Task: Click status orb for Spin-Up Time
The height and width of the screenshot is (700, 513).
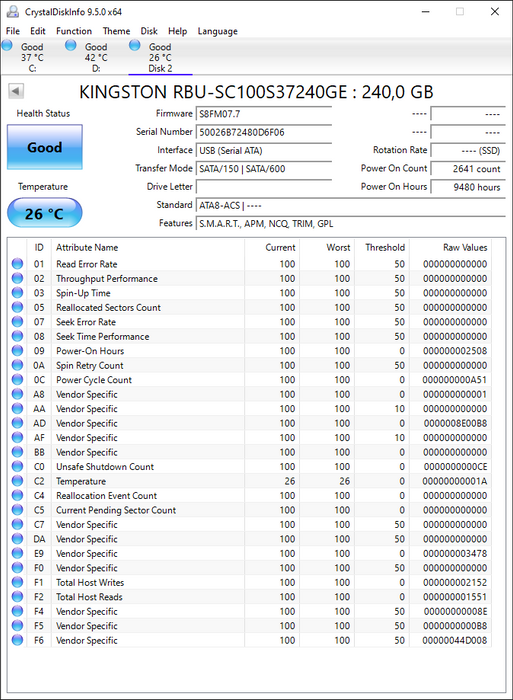Action: point(17,293)
